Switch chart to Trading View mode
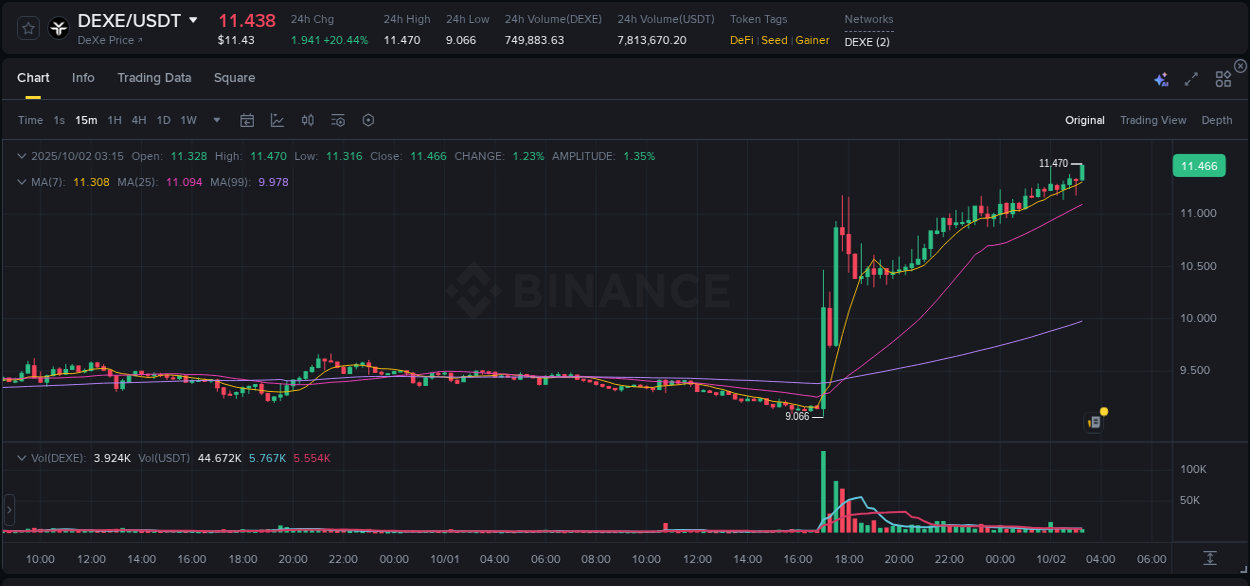The width and height of the screenshot is (1250, 586). tap(1153, 120)
